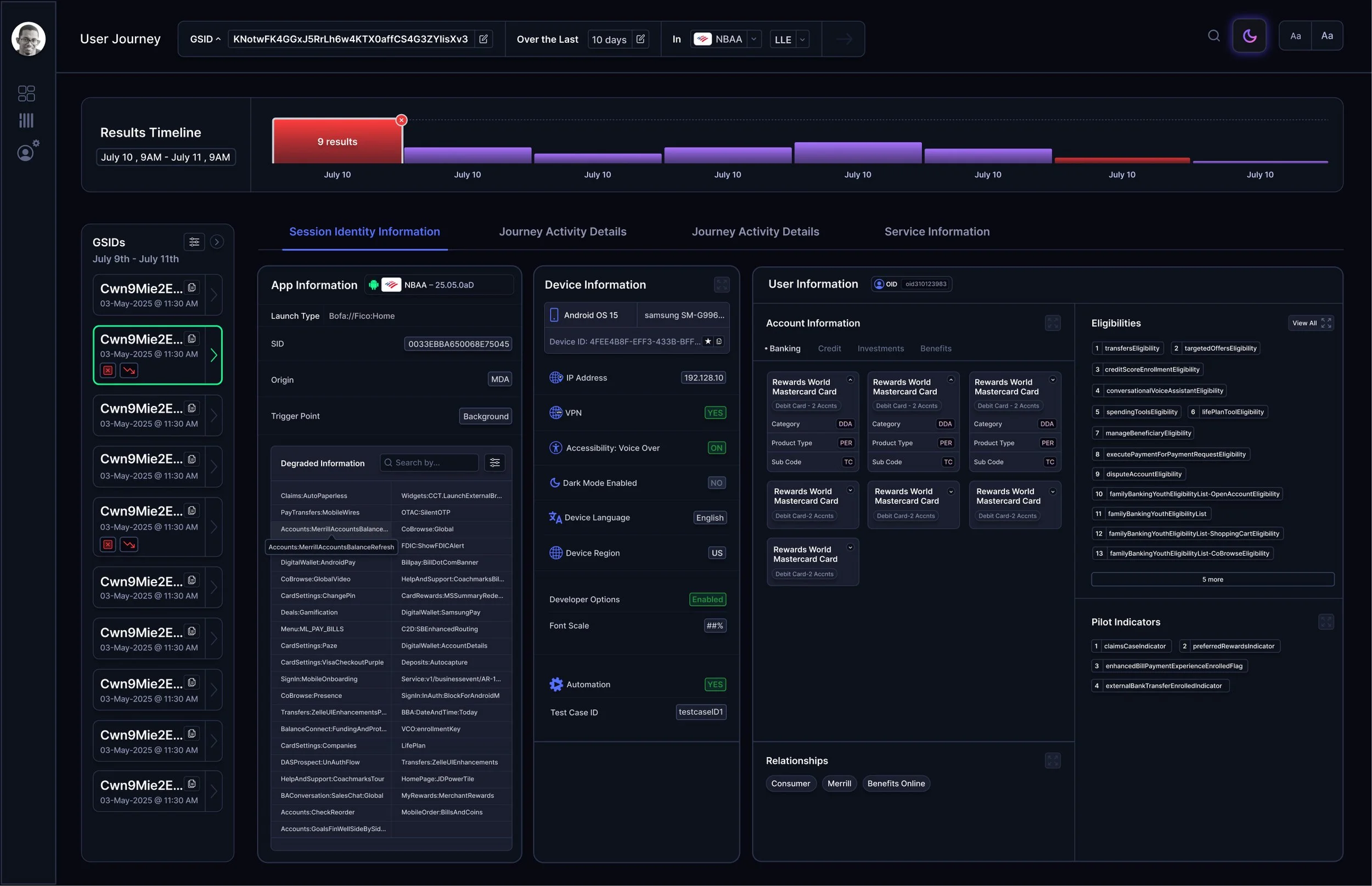Open user settings icon in sidebar
Viewport: 1372px width, 886px height.
27,151
